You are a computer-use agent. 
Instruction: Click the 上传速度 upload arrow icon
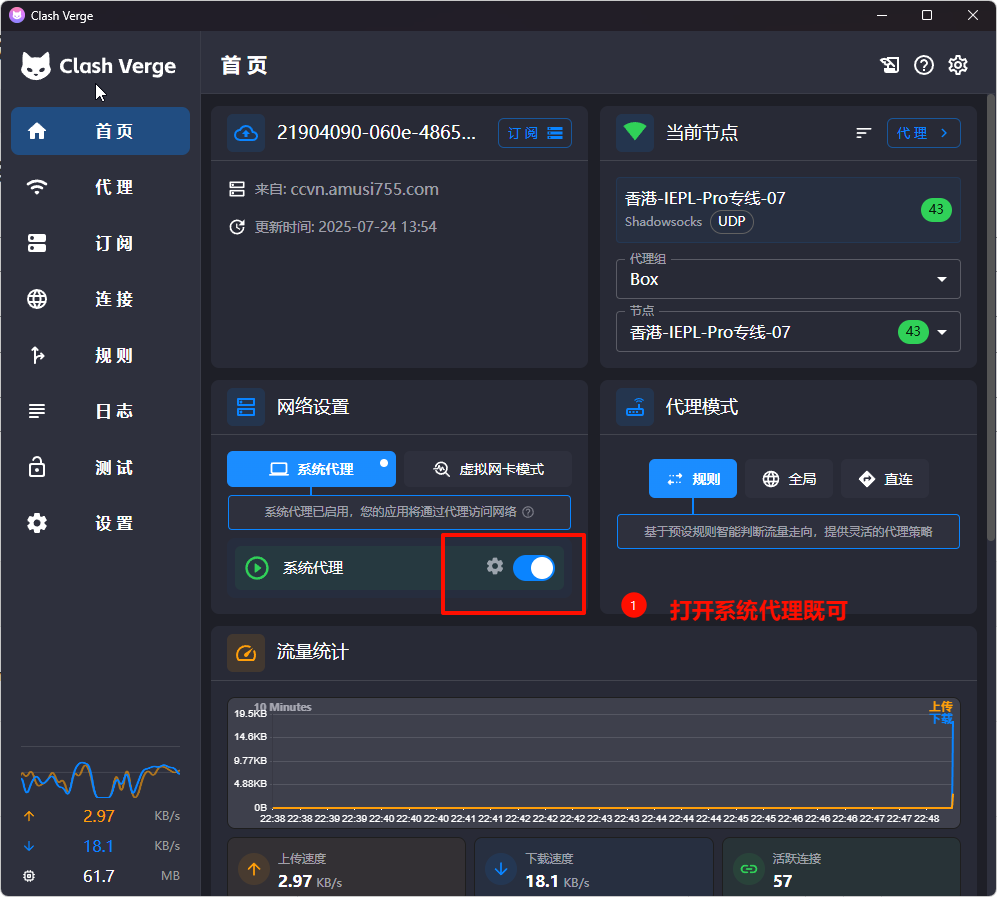pos(254,869)
